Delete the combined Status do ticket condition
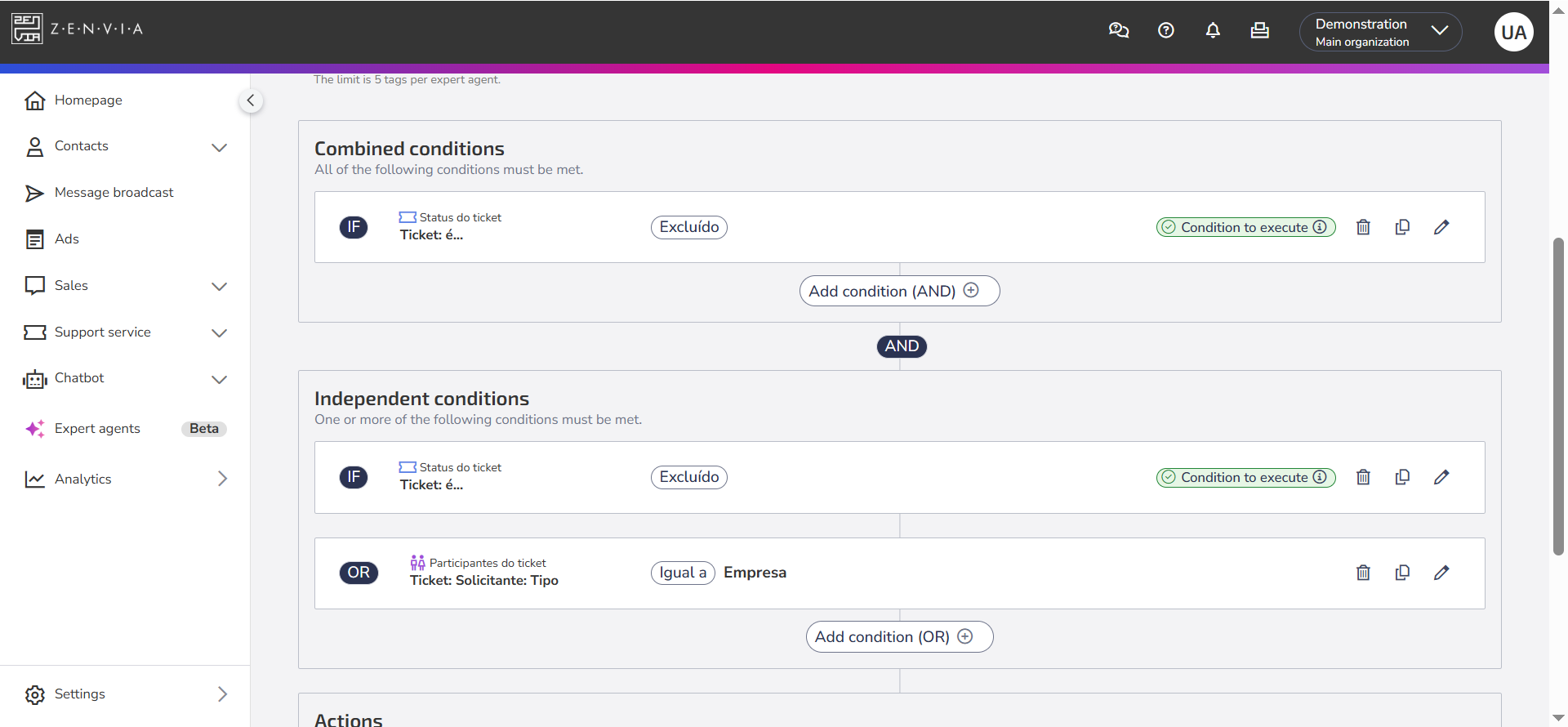The width and height of the screenshot is (1568, 727). click(x=1363, y=227)
